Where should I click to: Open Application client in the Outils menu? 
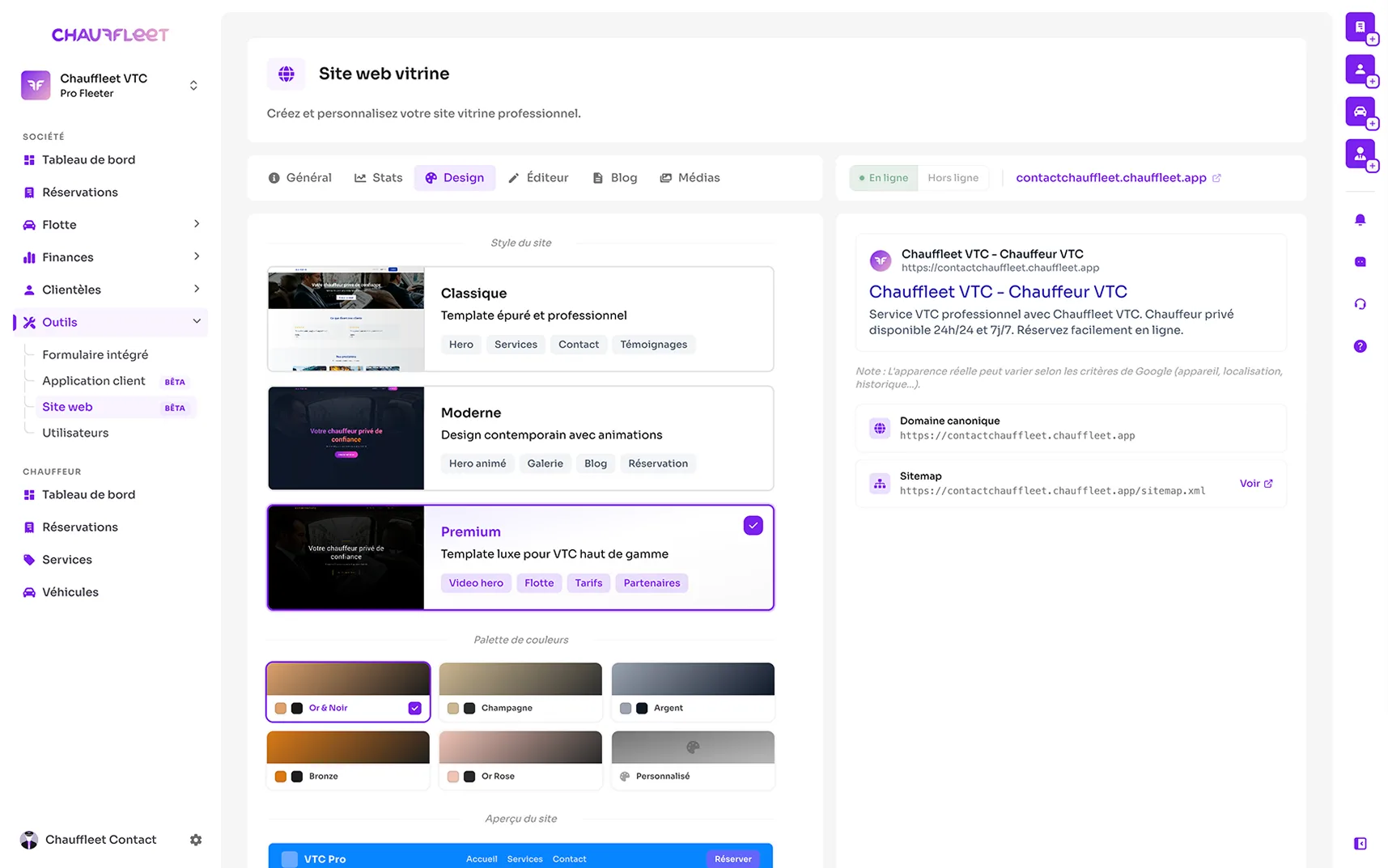(x=94, y=381)
